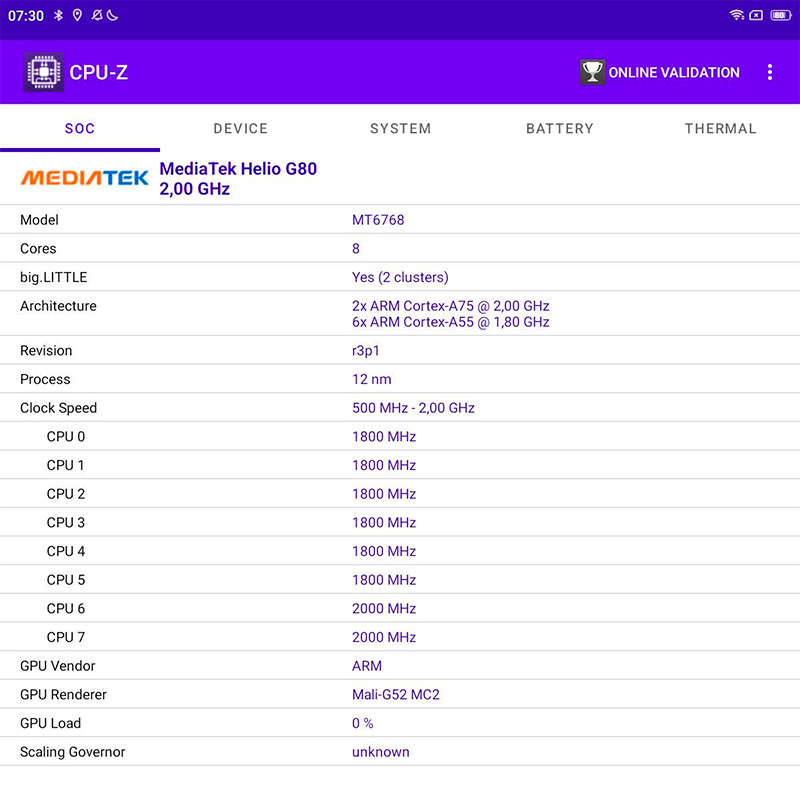Tap the location pin status icon

coord(76,15)
